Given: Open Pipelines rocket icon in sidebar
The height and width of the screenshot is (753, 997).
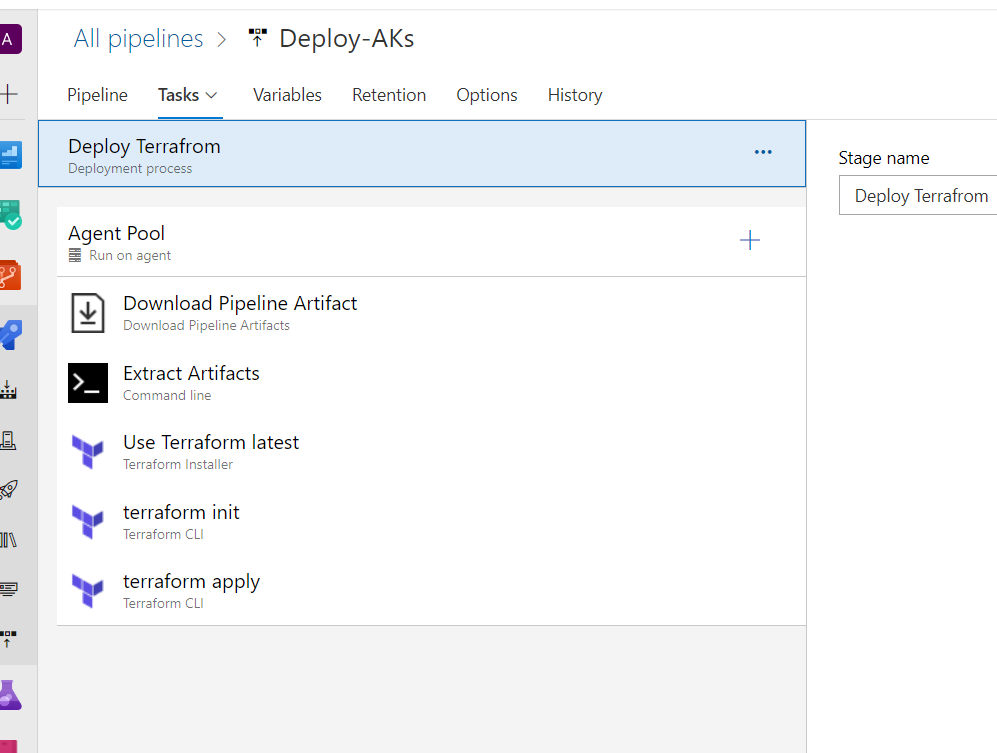Looking at the screenshot, I should click(9, 489).
